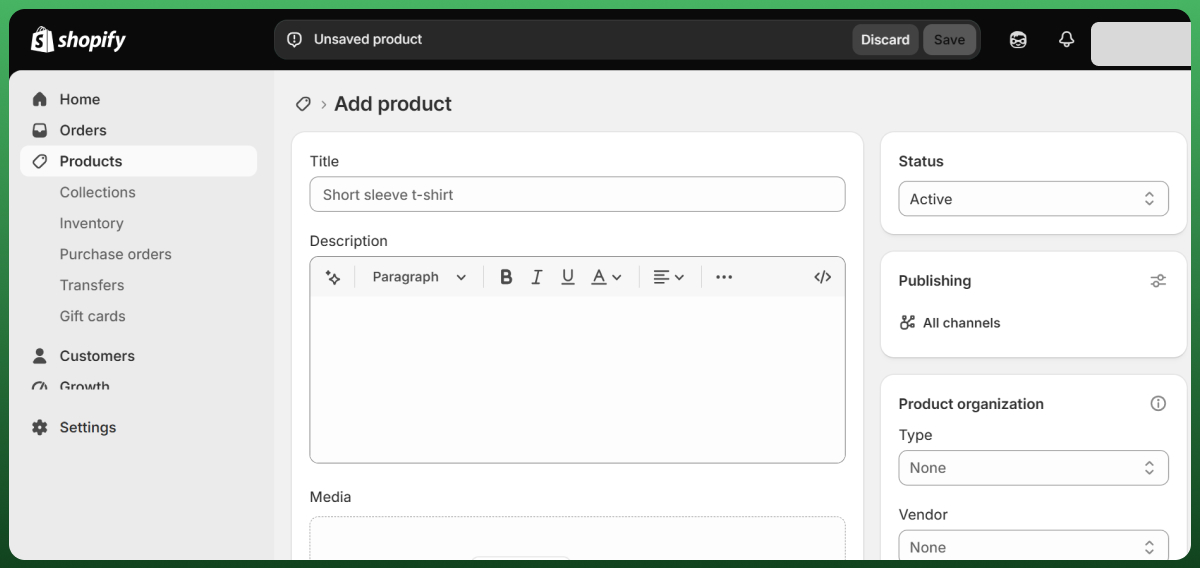Click the Add product heading

(x=393, y=104)
